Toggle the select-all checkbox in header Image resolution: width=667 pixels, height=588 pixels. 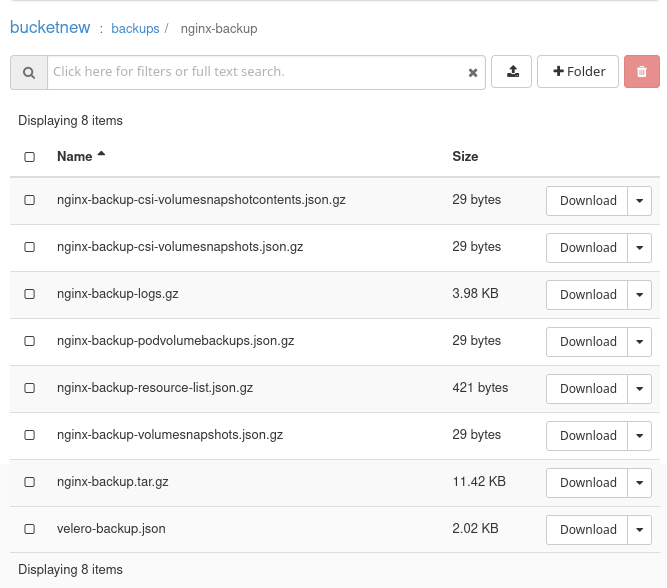pyautogui.click(x=30, y=157)
